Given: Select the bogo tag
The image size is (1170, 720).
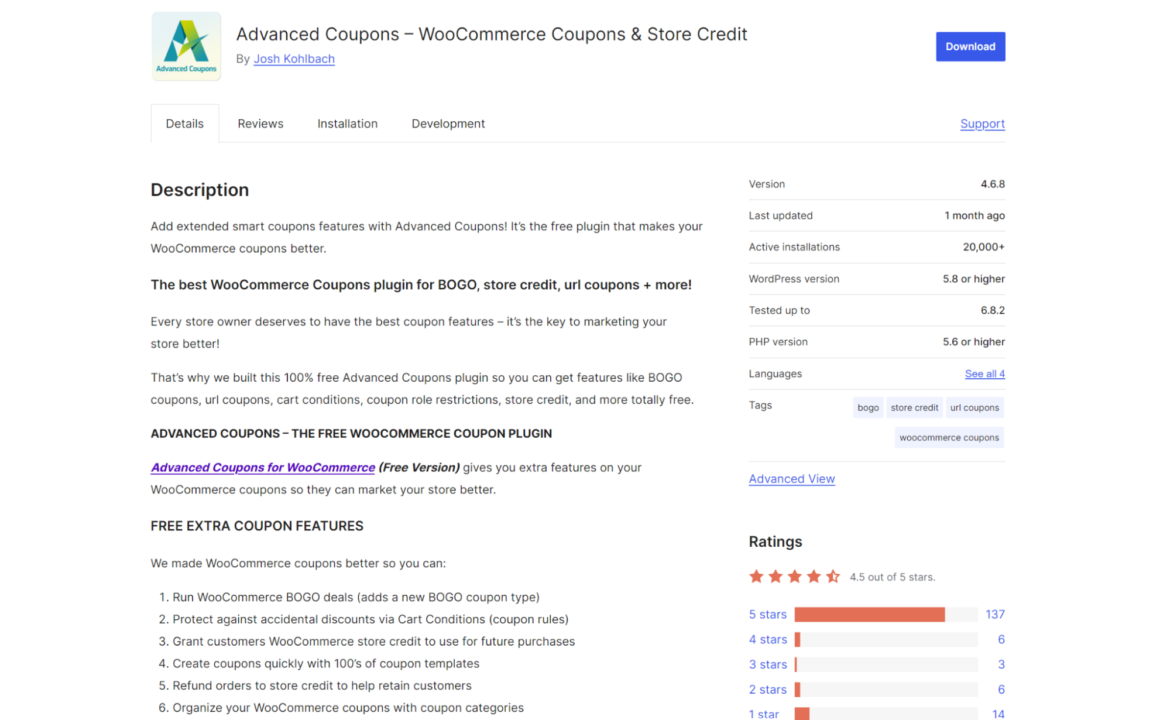Looking at the screenshot, I should click(x=868, y=407).
